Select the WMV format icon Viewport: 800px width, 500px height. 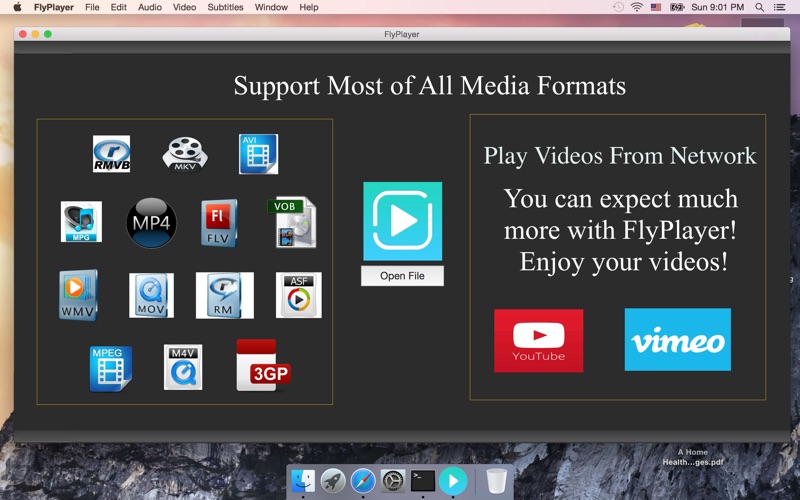click(x=78, y=295)
